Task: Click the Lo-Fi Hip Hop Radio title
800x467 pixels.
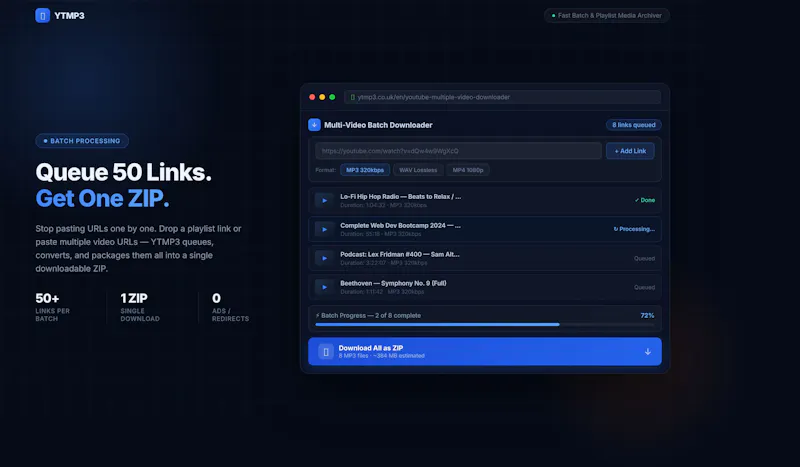Action: coord(401,196)
